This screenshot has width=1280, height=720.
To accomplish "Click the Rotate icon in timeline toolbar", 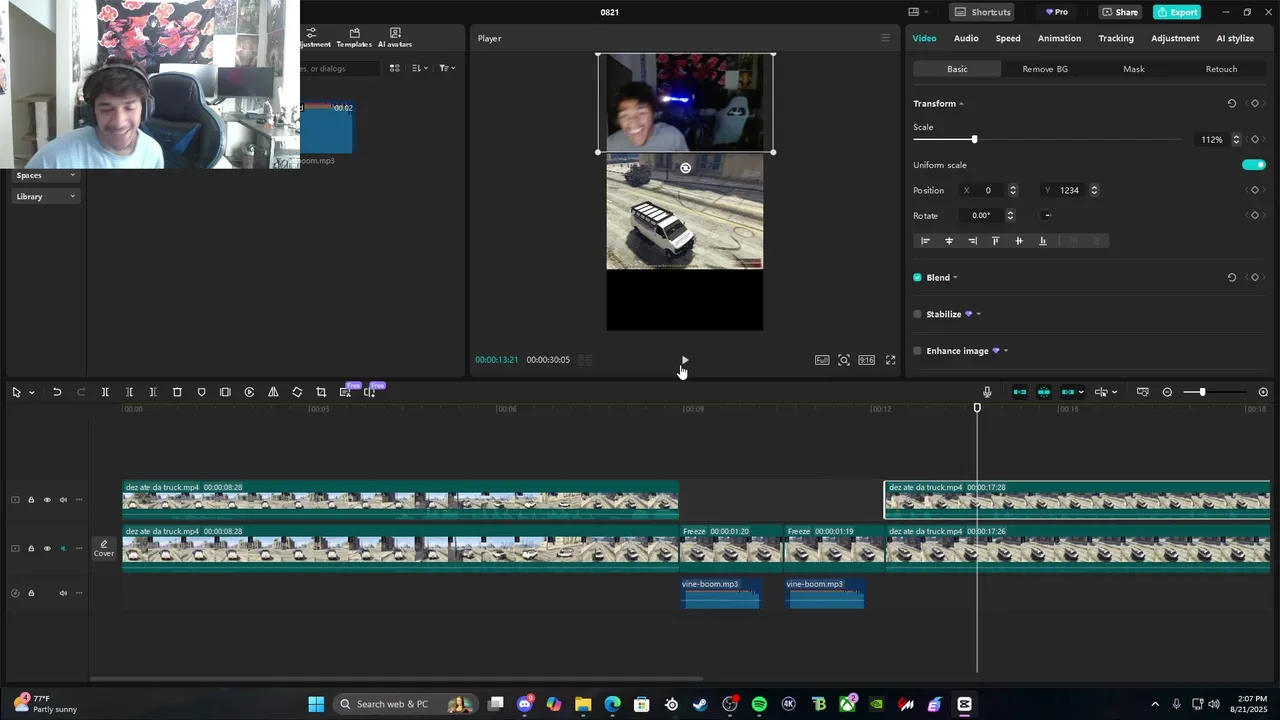I will pos(297,392).
